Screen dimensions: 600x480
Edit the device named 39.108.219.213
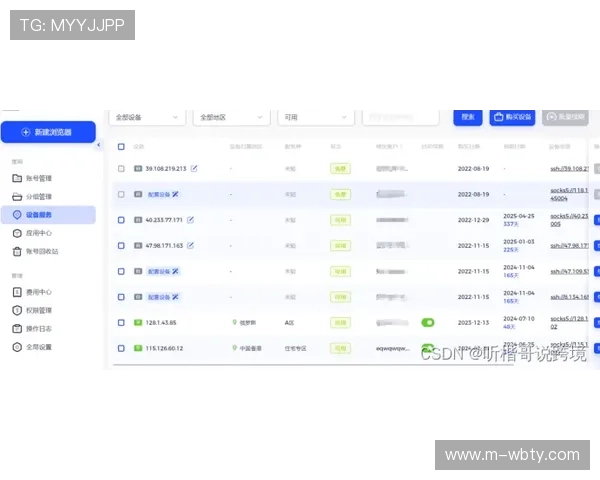[194, 168]
